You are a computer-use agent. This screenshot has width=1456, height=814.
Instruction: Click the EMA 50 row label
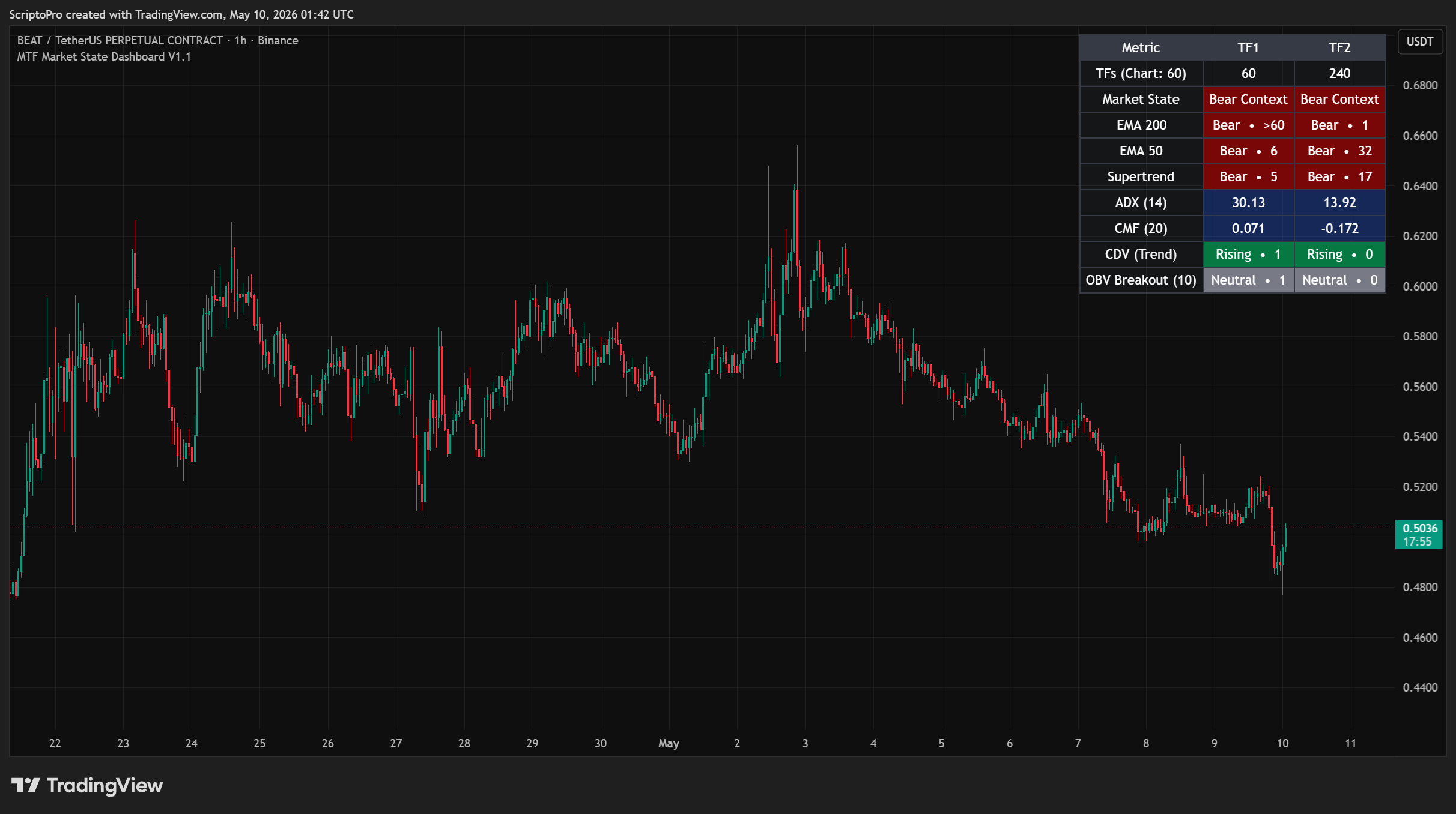(1141, 151)
